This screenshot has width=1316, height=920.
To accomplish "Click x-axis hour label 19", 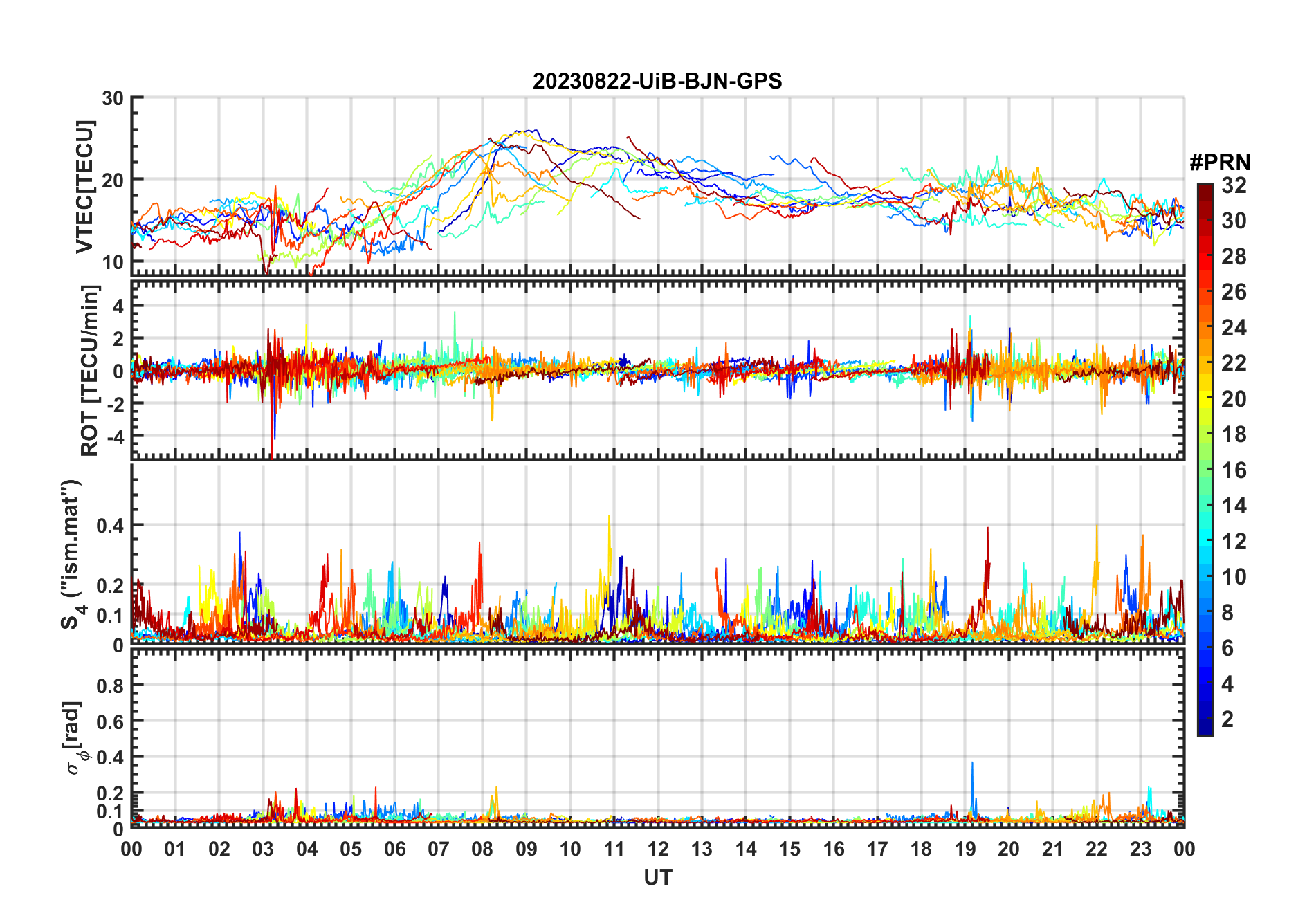I will pos(965,849).
